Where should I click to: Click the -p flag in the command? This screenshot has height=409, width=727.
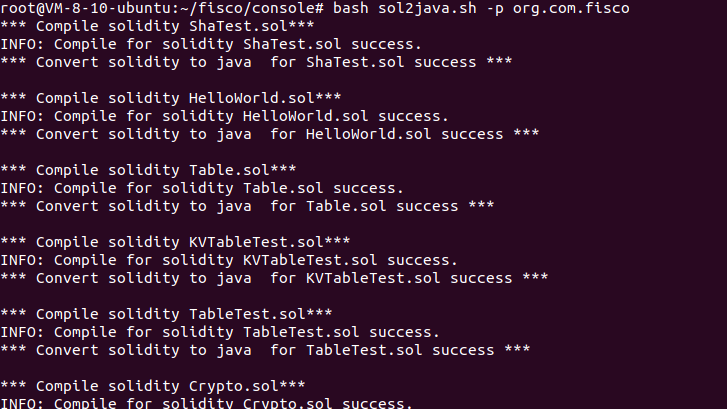click(x=485, y=9)
